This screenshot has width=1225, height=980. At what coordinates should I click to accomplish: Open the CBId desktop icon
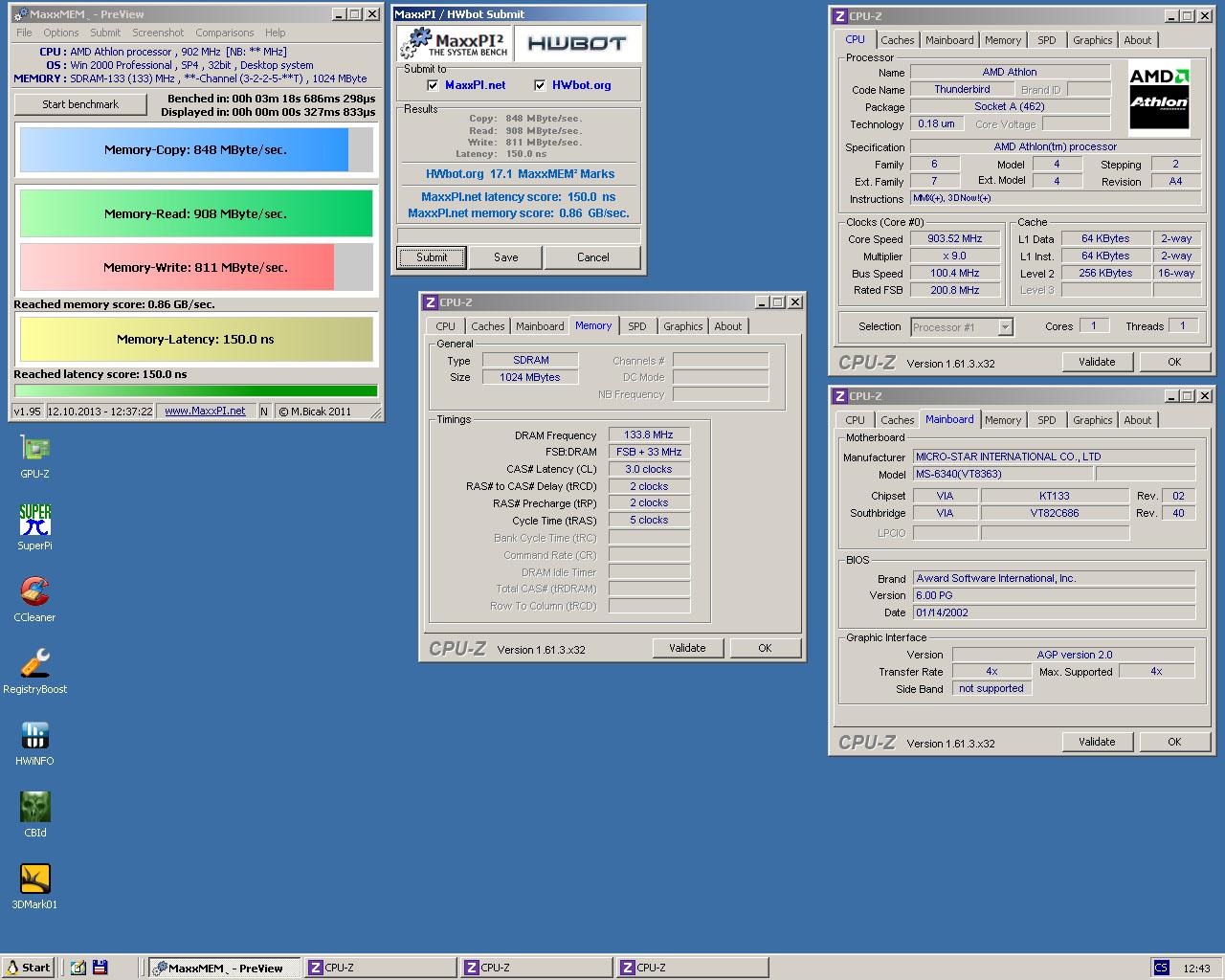[x=34, y=807]
